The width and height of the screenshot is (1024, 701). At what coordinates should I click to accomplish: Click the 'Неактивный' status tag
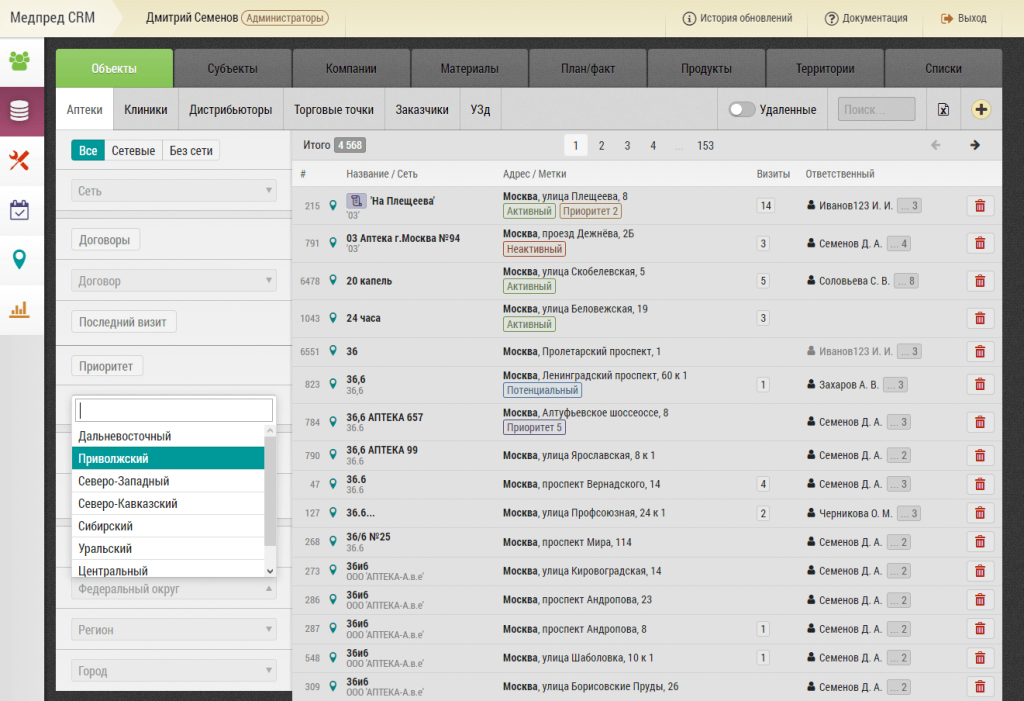click(x=534, y=249)
